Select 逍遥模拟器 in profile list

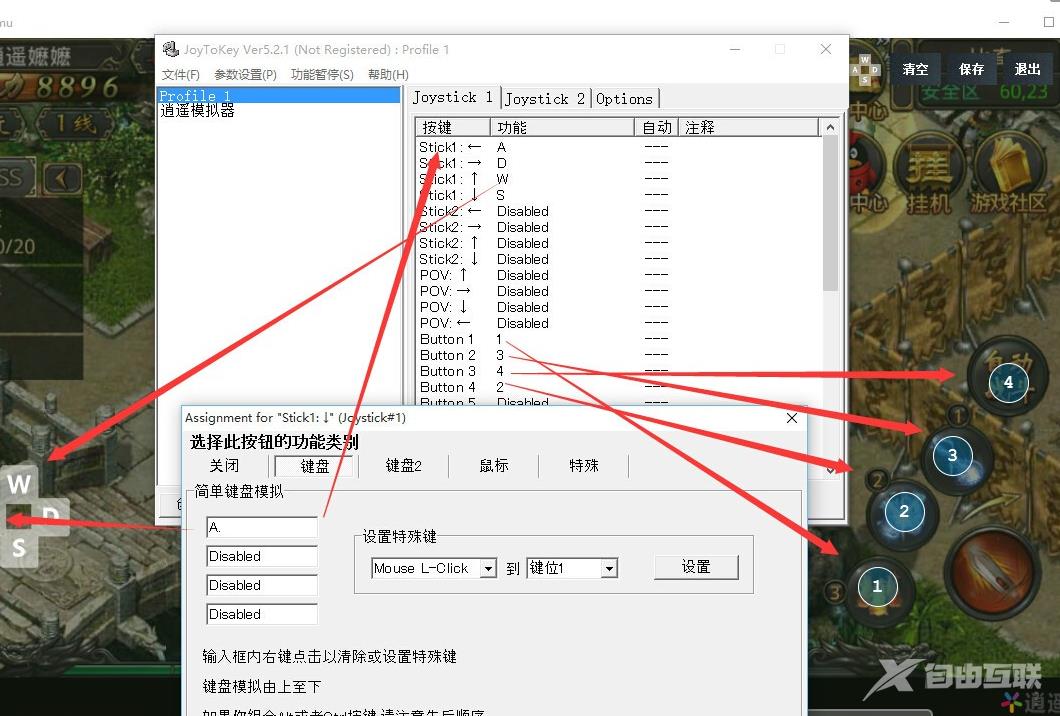[197, 111]
